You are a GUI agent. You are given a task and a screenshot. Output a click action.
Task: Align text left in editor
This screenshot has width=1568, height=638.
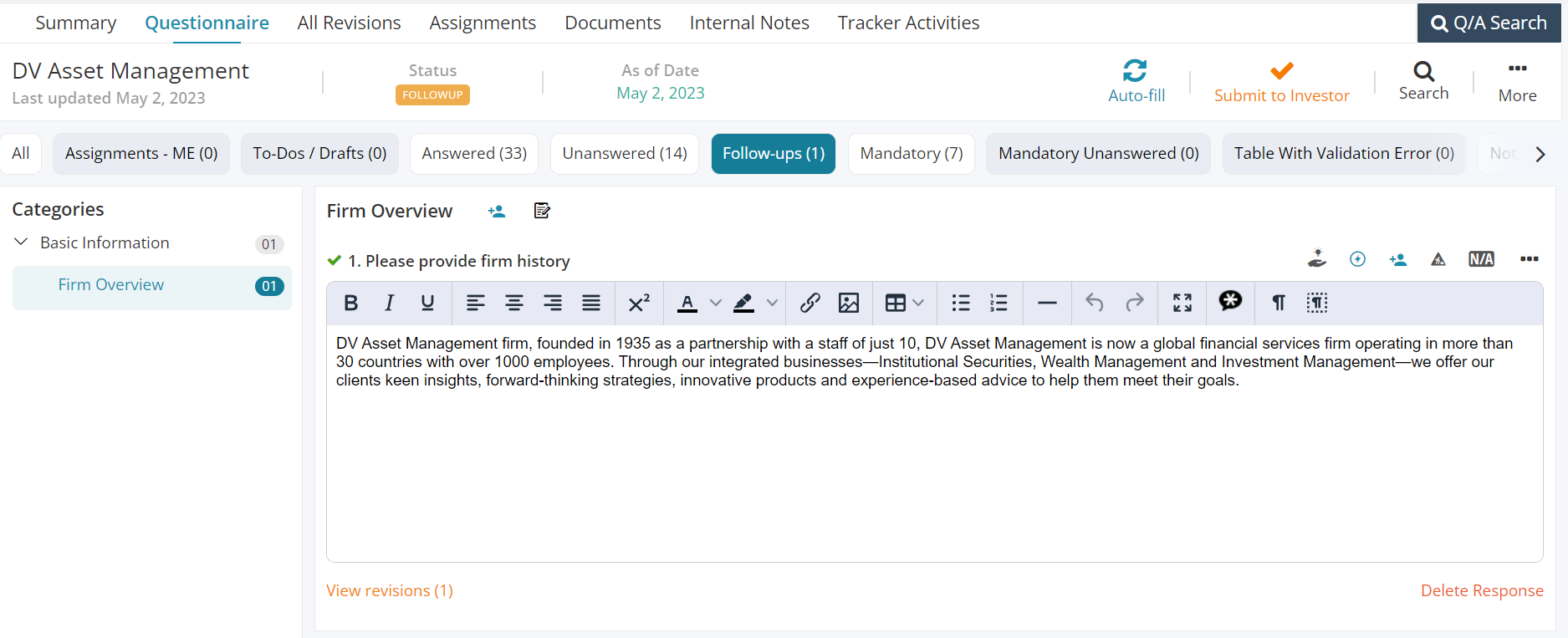point(476,303)
